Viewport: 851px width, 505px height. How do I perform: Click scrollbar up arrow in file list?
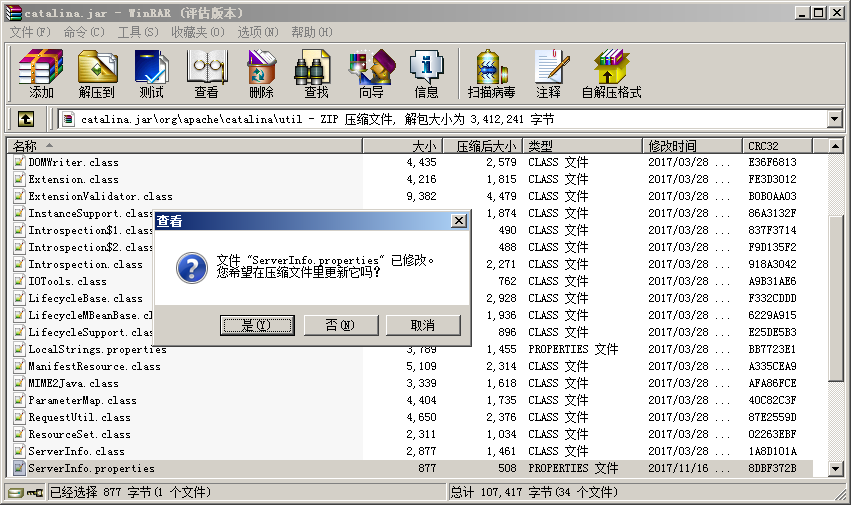click(x=835, y=146)
